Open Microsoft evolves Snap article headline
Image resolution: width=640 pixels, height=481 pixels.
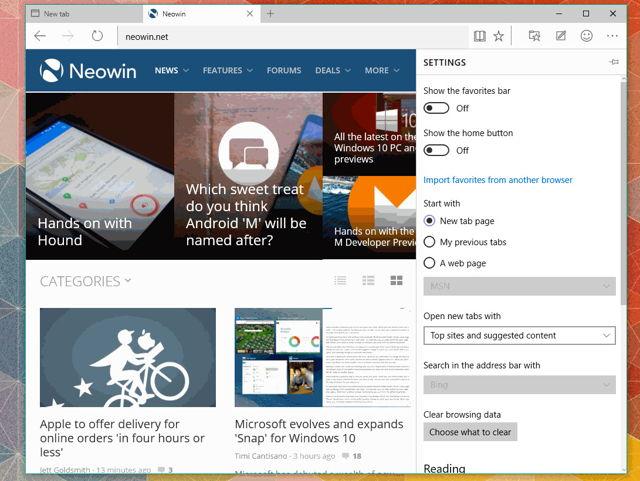(319, 431)
